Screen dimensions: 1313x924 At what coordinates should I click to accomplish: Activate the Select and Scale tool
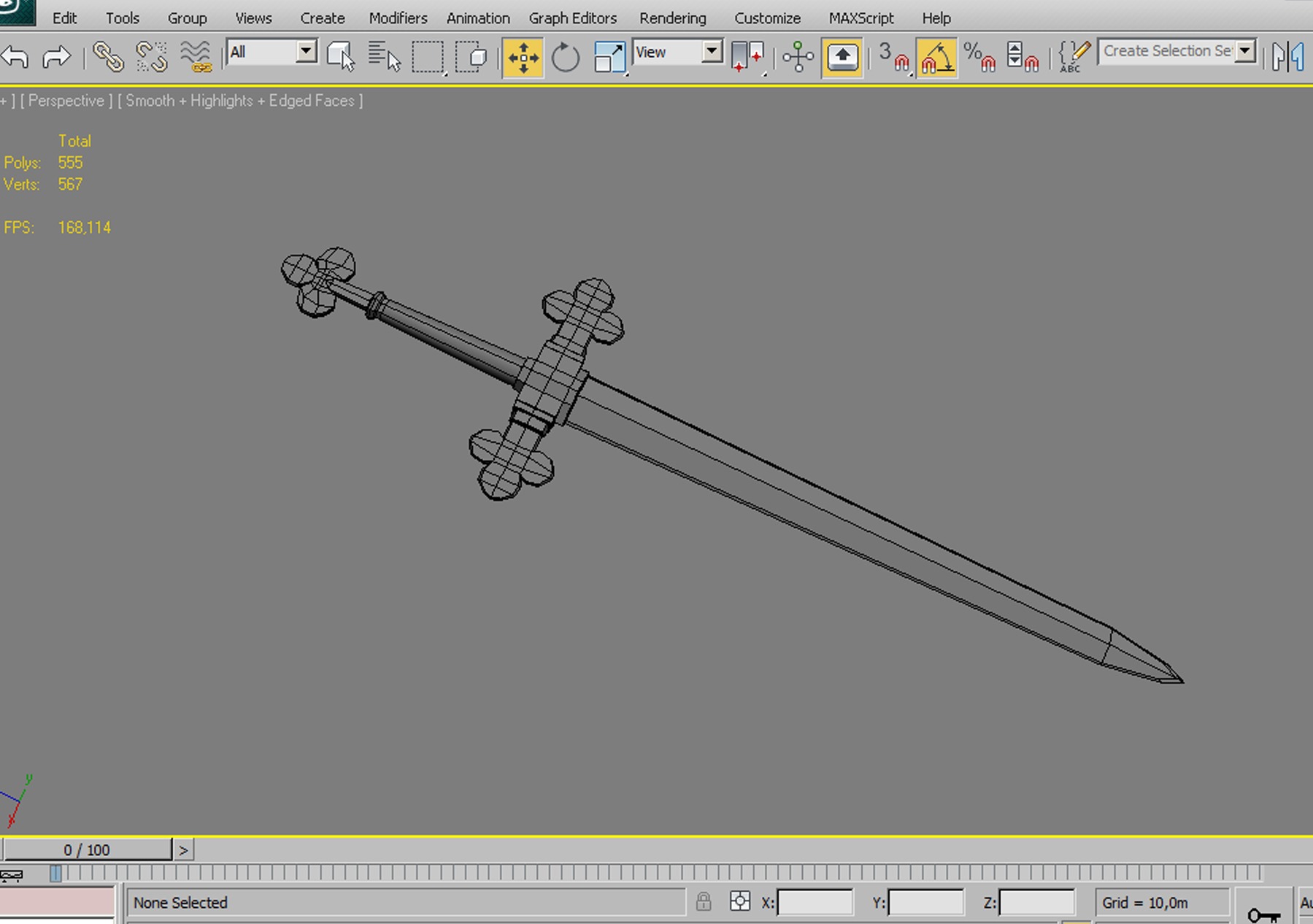[609, 57]
